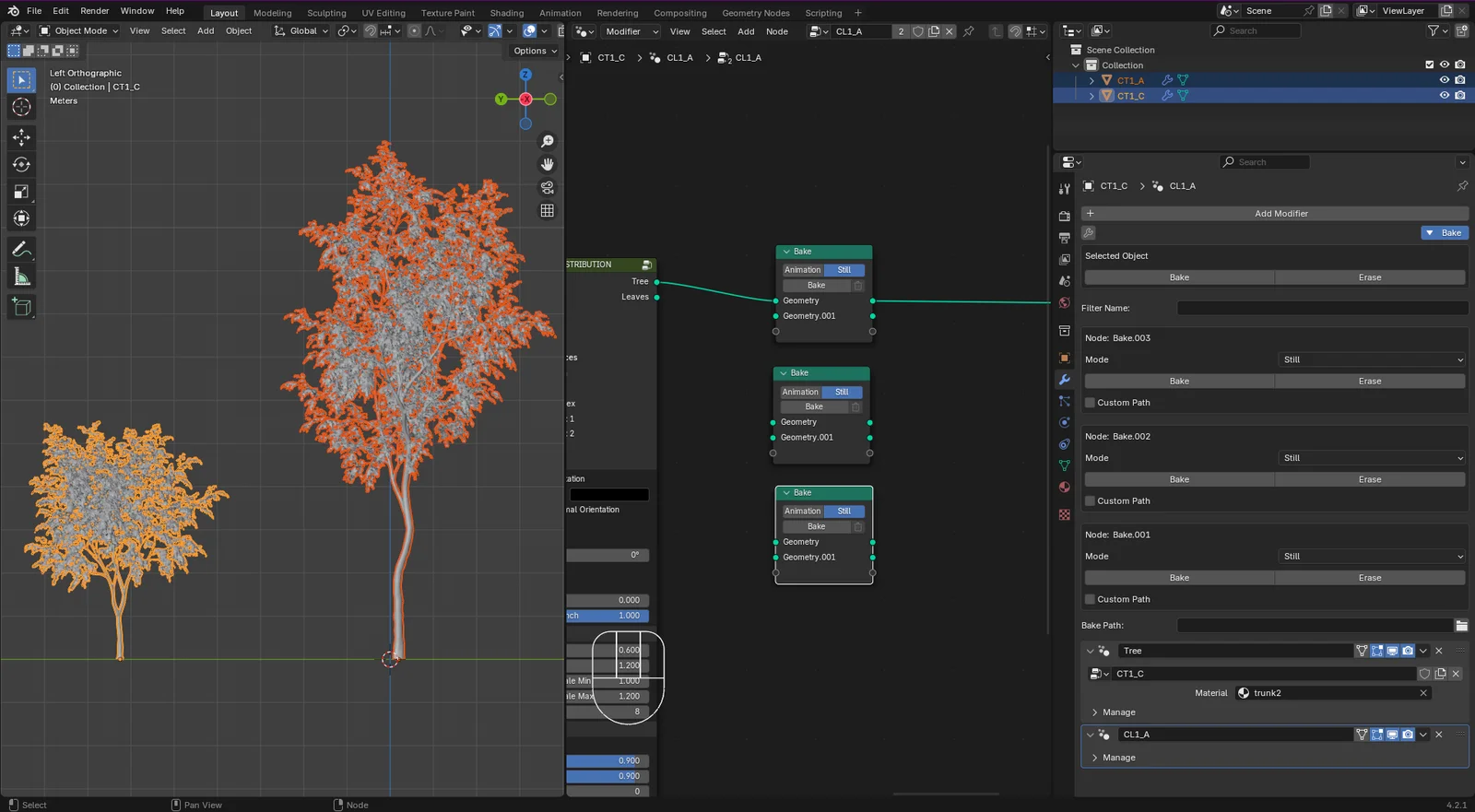Click the Bake Path folder icon
This screenshot has width=1475, height=812.
coord(1461,626)
